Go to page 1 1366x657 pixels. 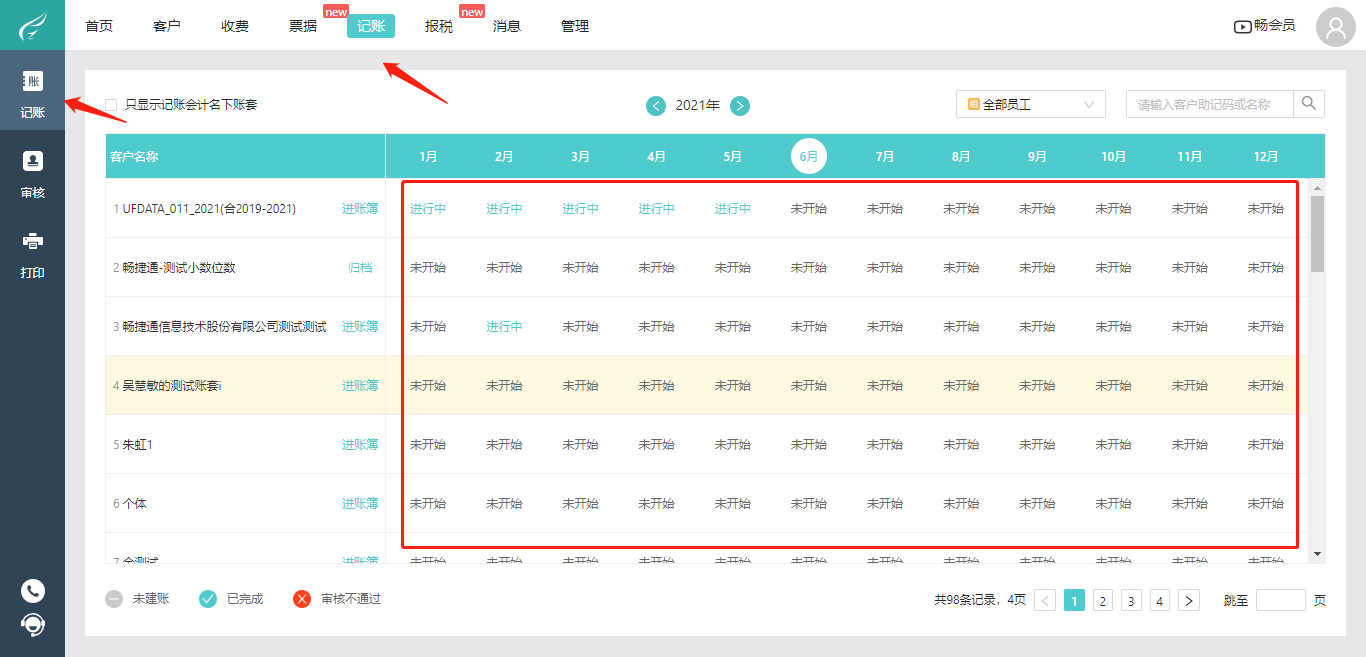click(1075, 600)
